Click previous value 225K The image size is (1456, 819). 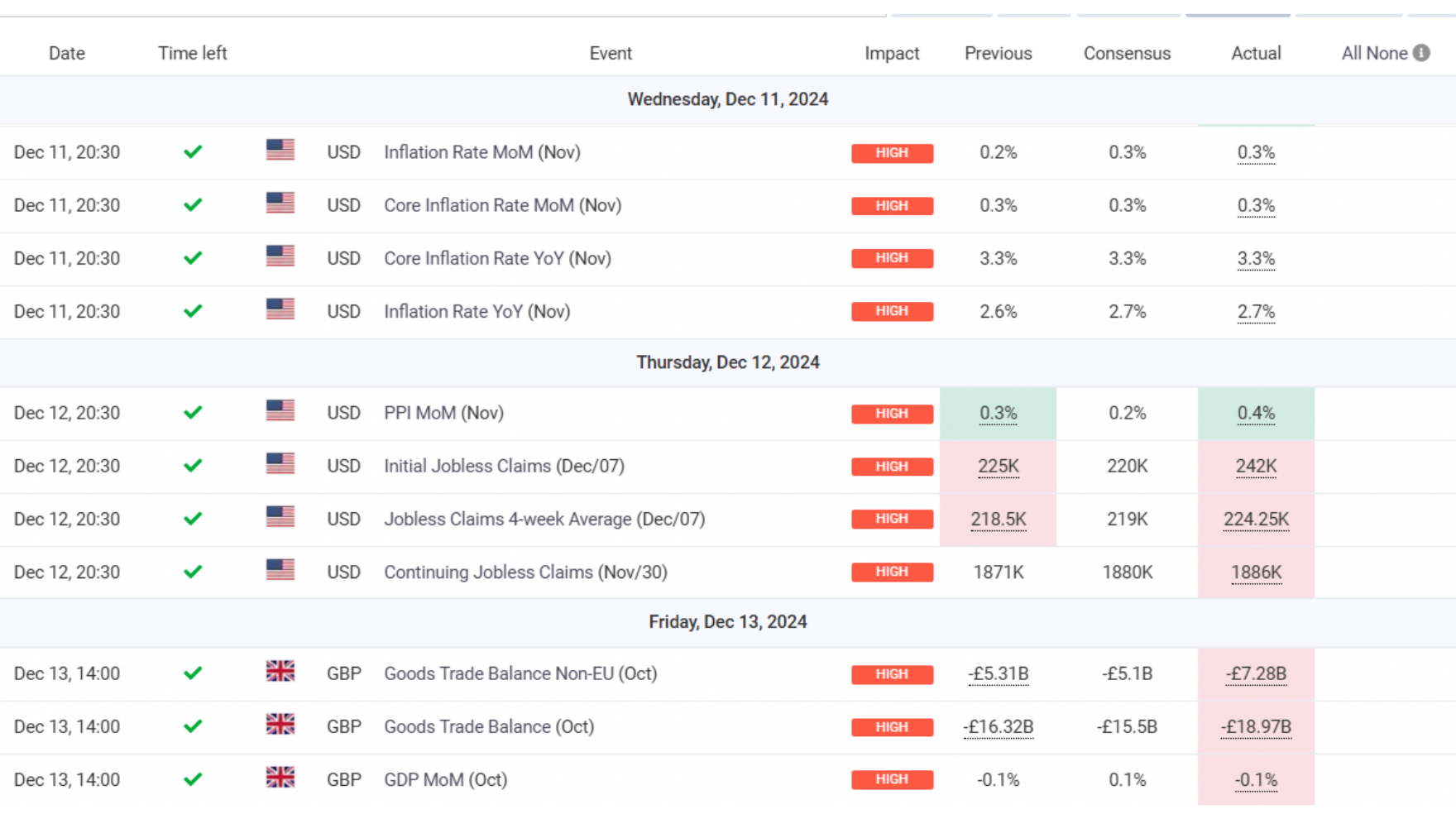[999, 466]
